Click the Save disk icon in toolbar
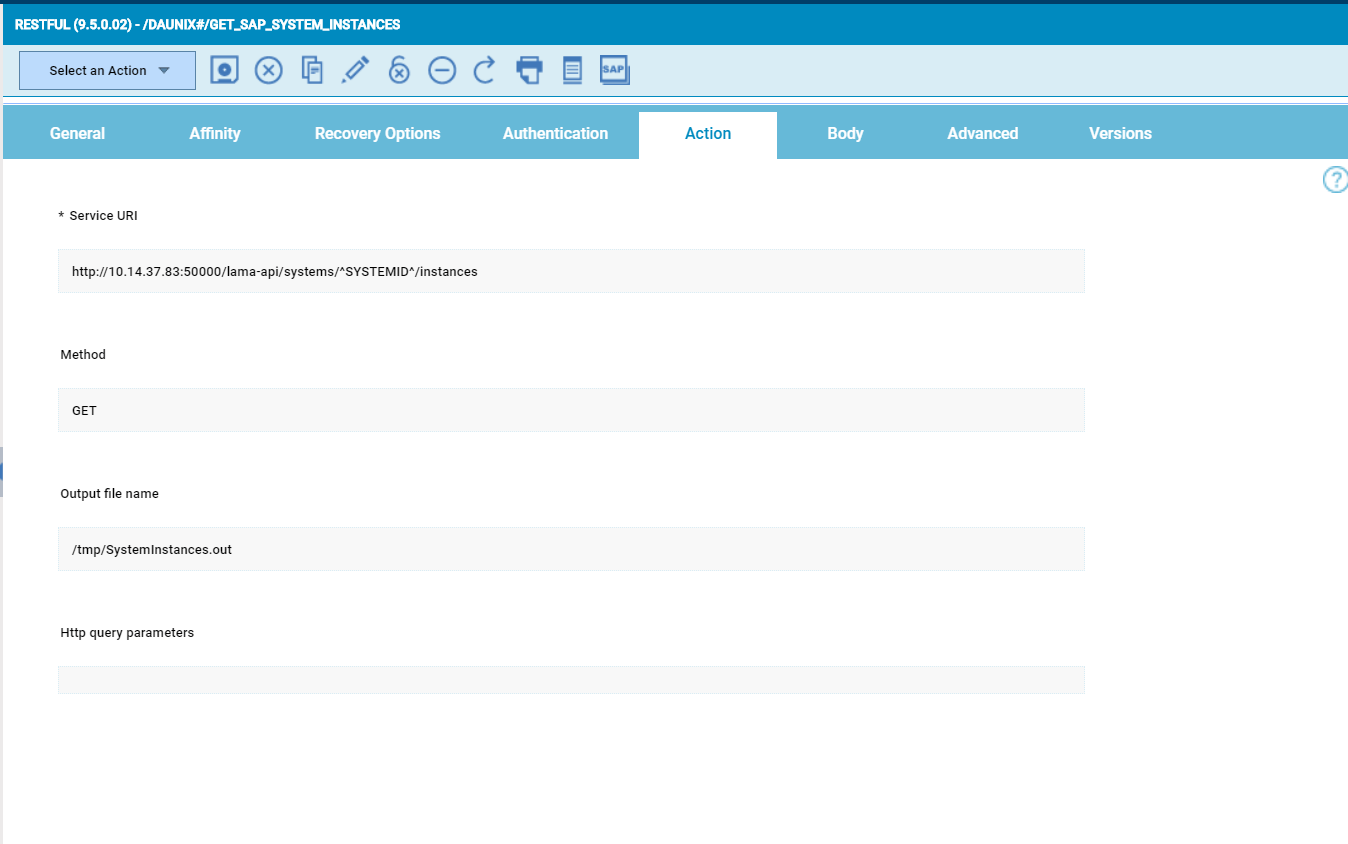The height and width of the screenshot is (844, 1348). 225,70
